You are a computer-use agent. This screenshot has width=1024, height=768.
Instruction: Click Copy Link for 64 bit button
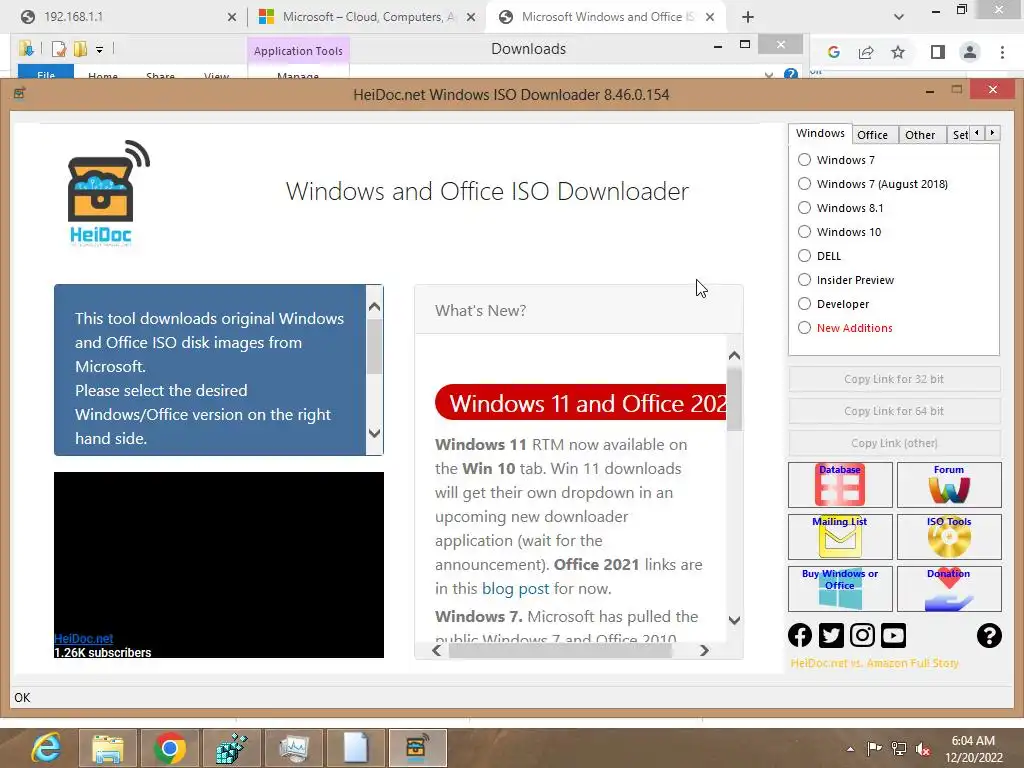(x=894, y=411)
